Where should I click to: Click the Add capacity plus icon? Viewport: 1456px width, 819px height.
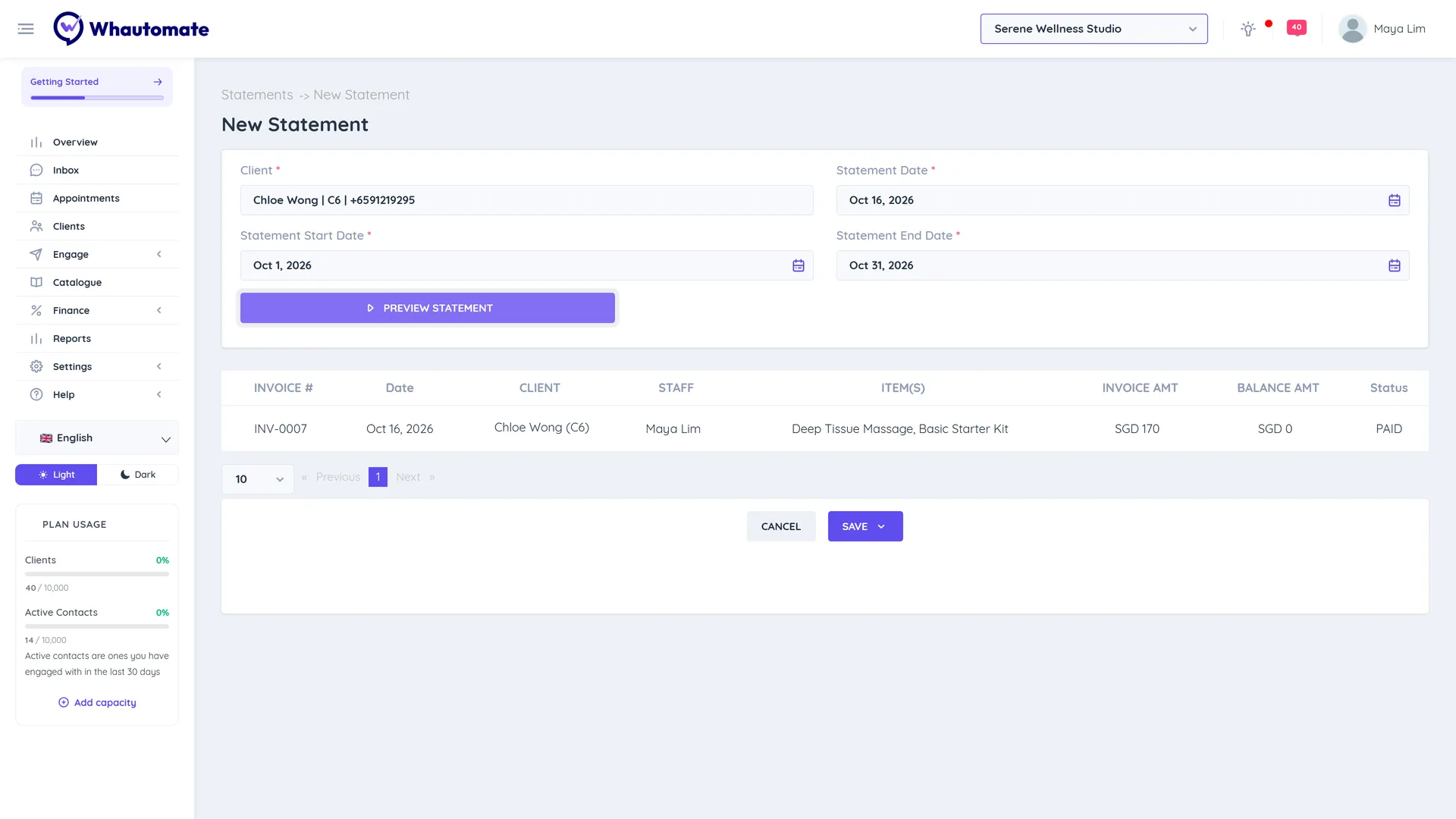tap(64, 702)
